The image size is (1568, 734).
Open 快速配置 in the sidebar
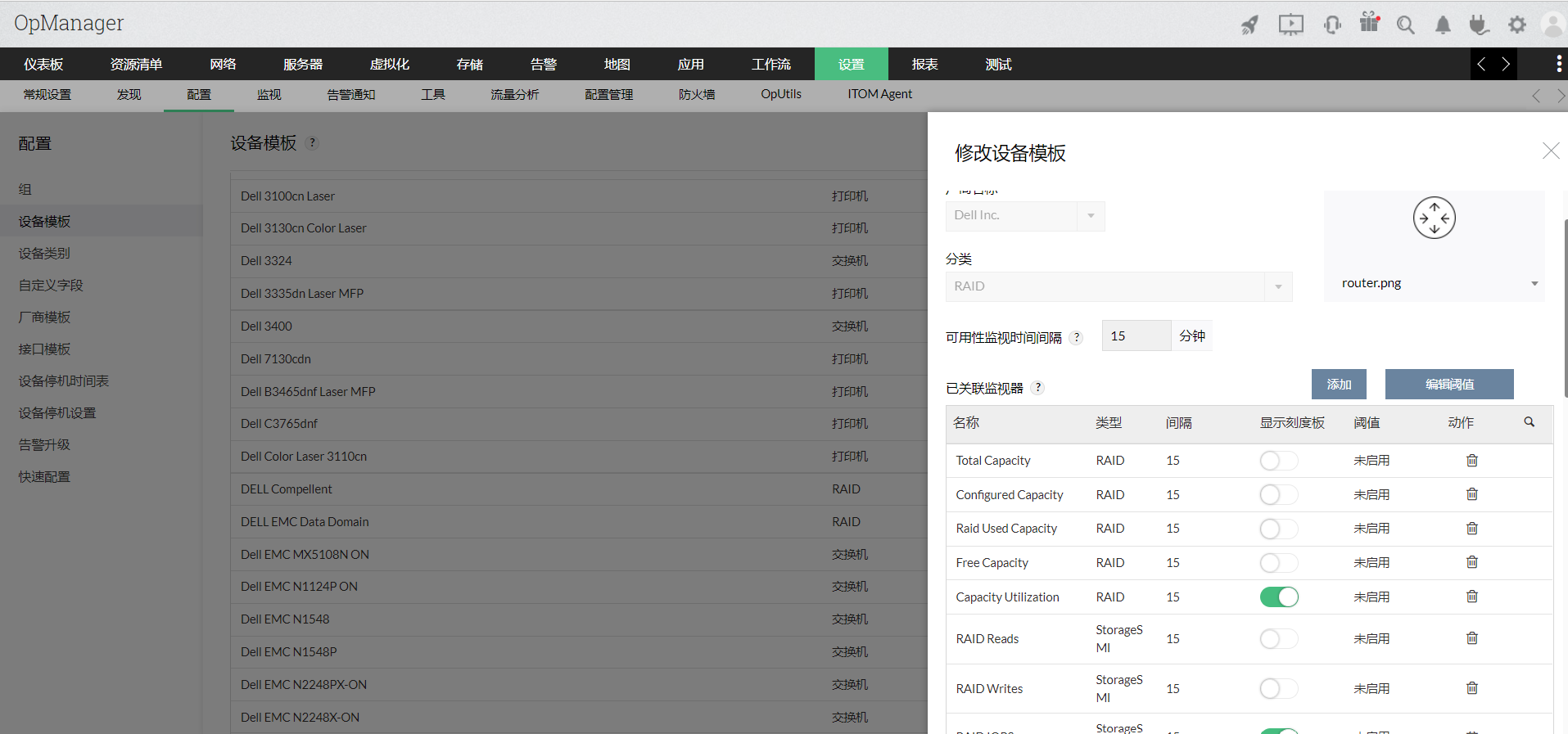click(44, 477)
